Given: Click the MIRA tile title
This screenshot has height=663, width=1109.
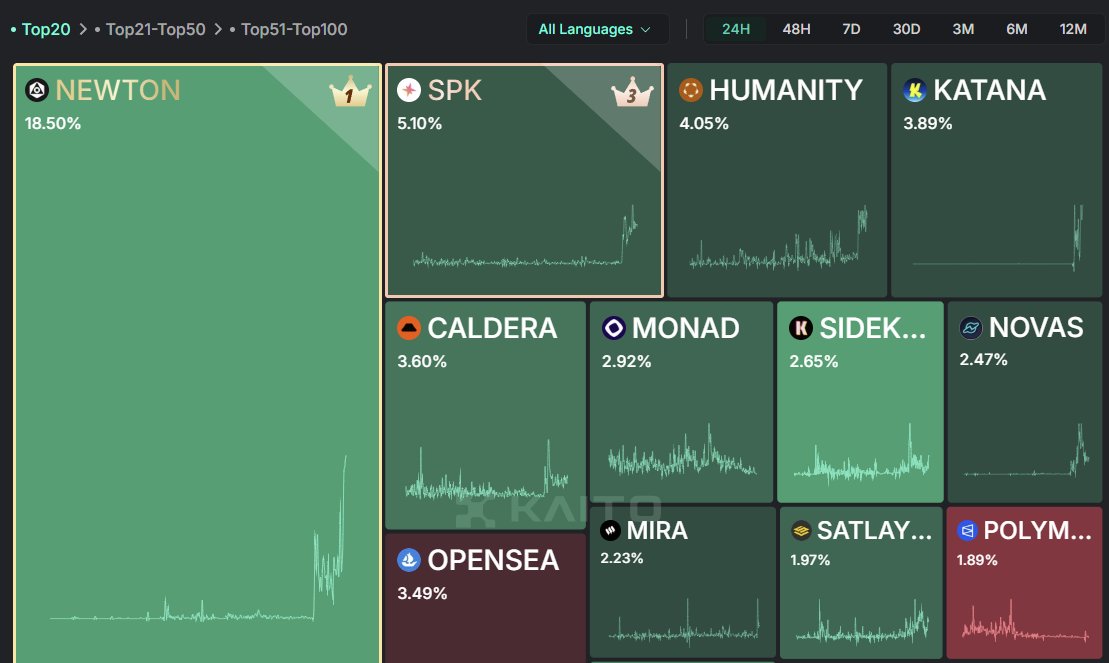Looking at the screenshot, I should point(657,530).
